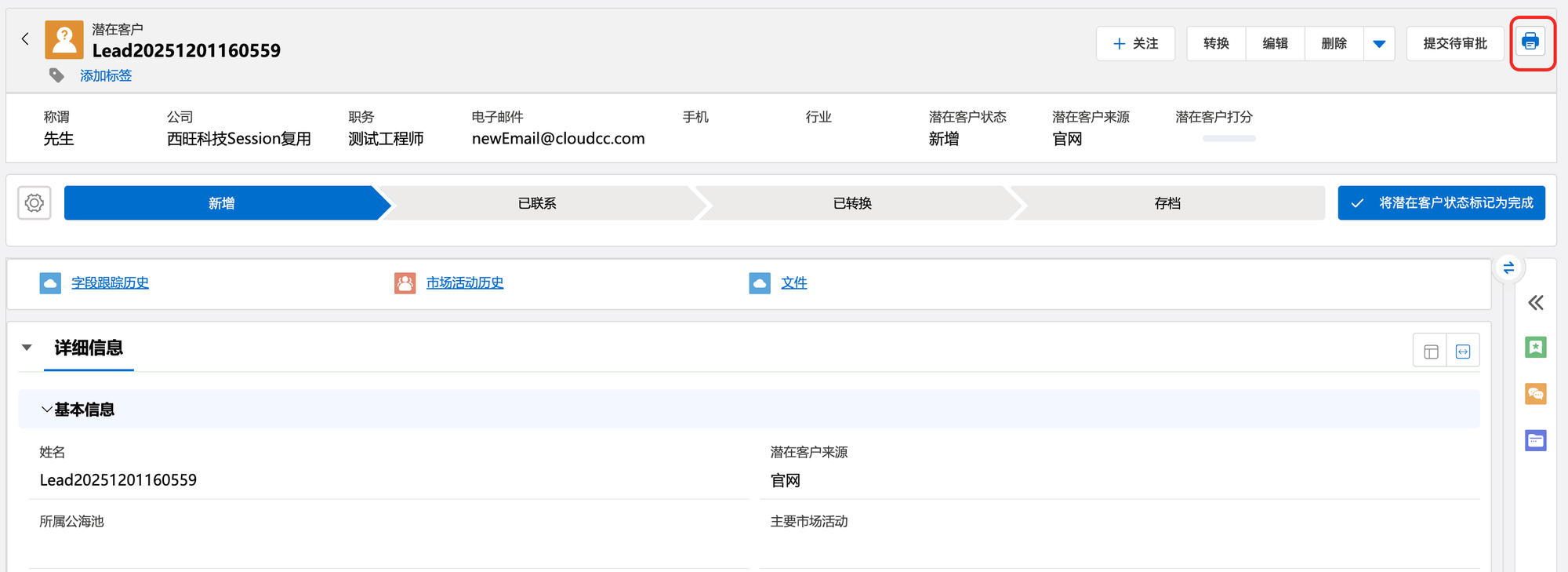Open path settings gear icon
The image size is (1568, 572).
34,203
